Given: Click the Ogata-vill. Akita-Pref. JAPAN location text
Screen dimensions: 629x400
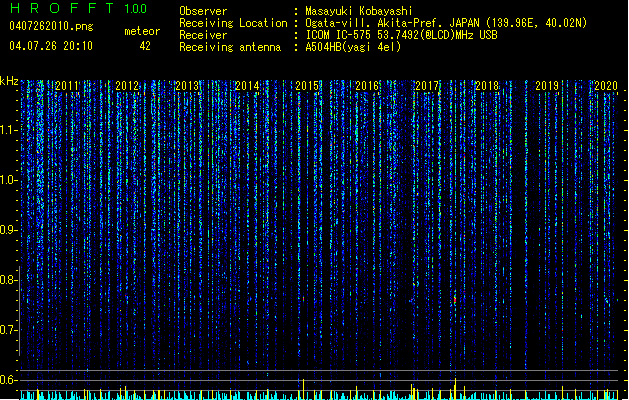Looking at the screenshot, I should click(x=446, y=23).
